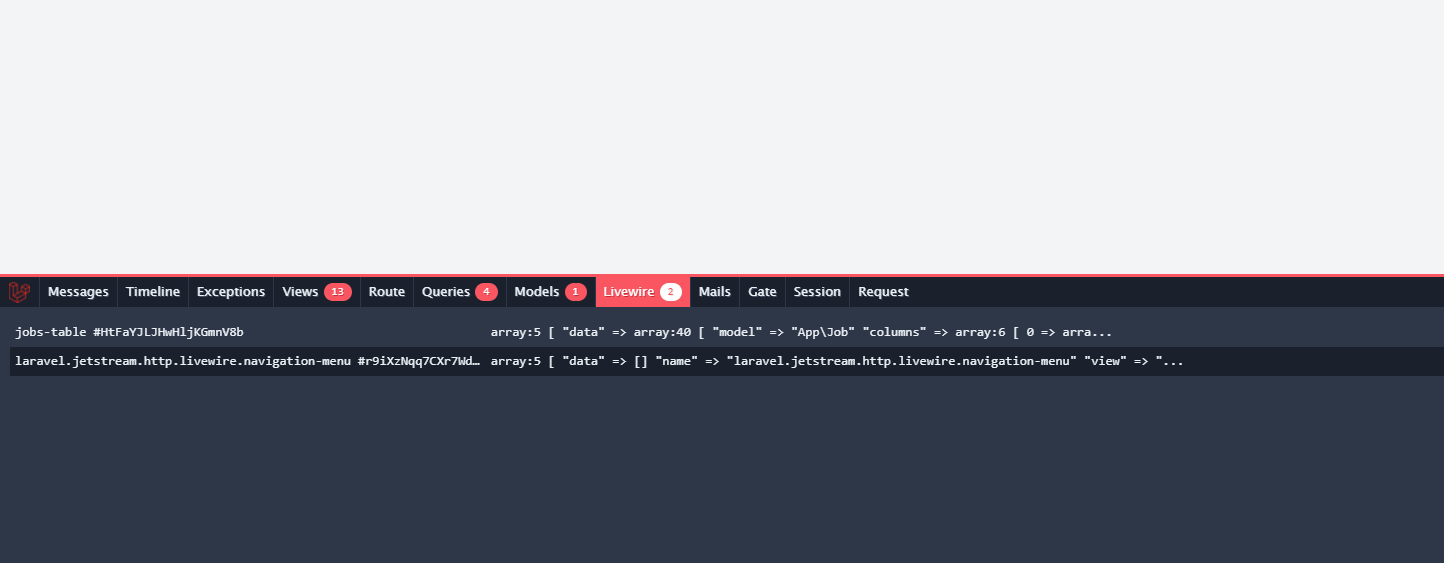
Task: Expand navigation-menu array data value
Action: point(837,361)
